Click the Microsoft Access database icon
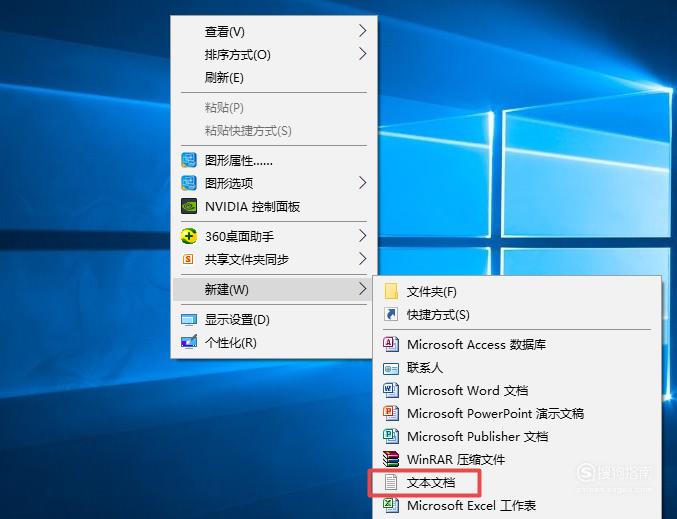 [391, 344]
